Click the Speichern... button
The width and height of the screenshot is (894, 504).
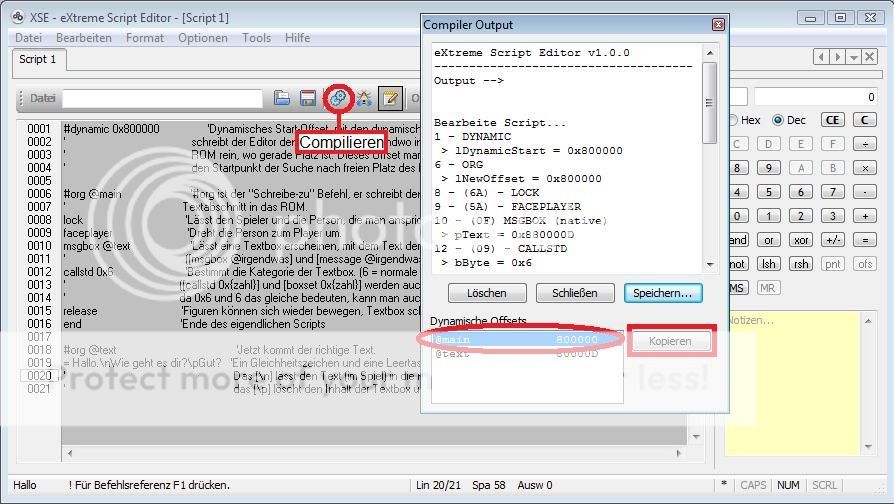coord(663,293)
